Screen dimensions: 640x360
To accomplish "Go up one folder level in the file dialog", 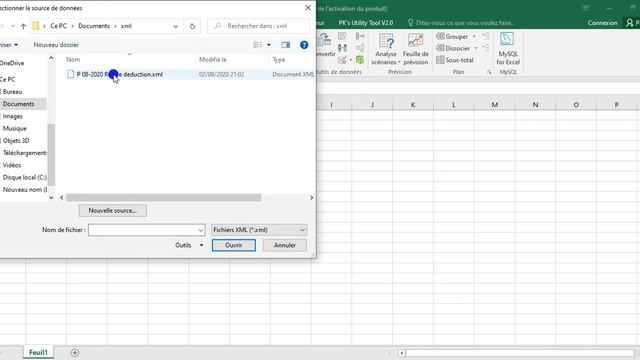I will (23, 26).
